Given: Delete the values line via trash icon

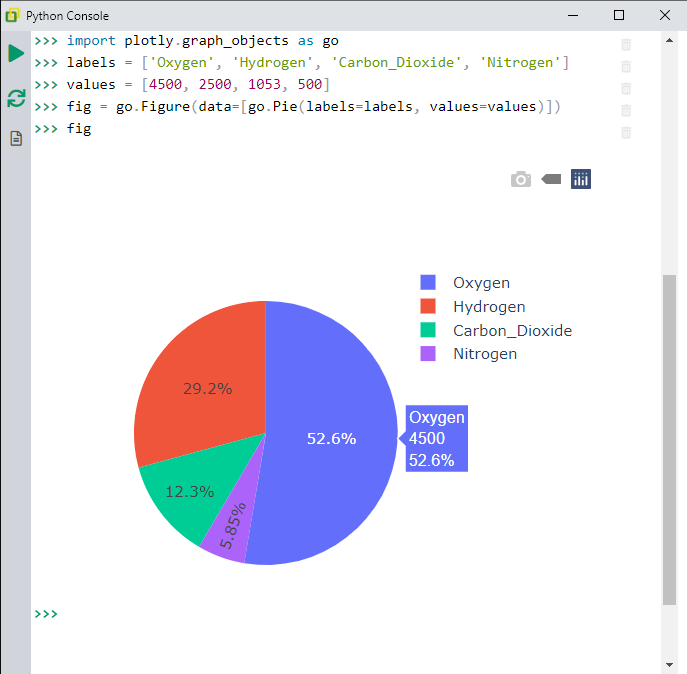Looking at the screenshot, I should [626, 89].
